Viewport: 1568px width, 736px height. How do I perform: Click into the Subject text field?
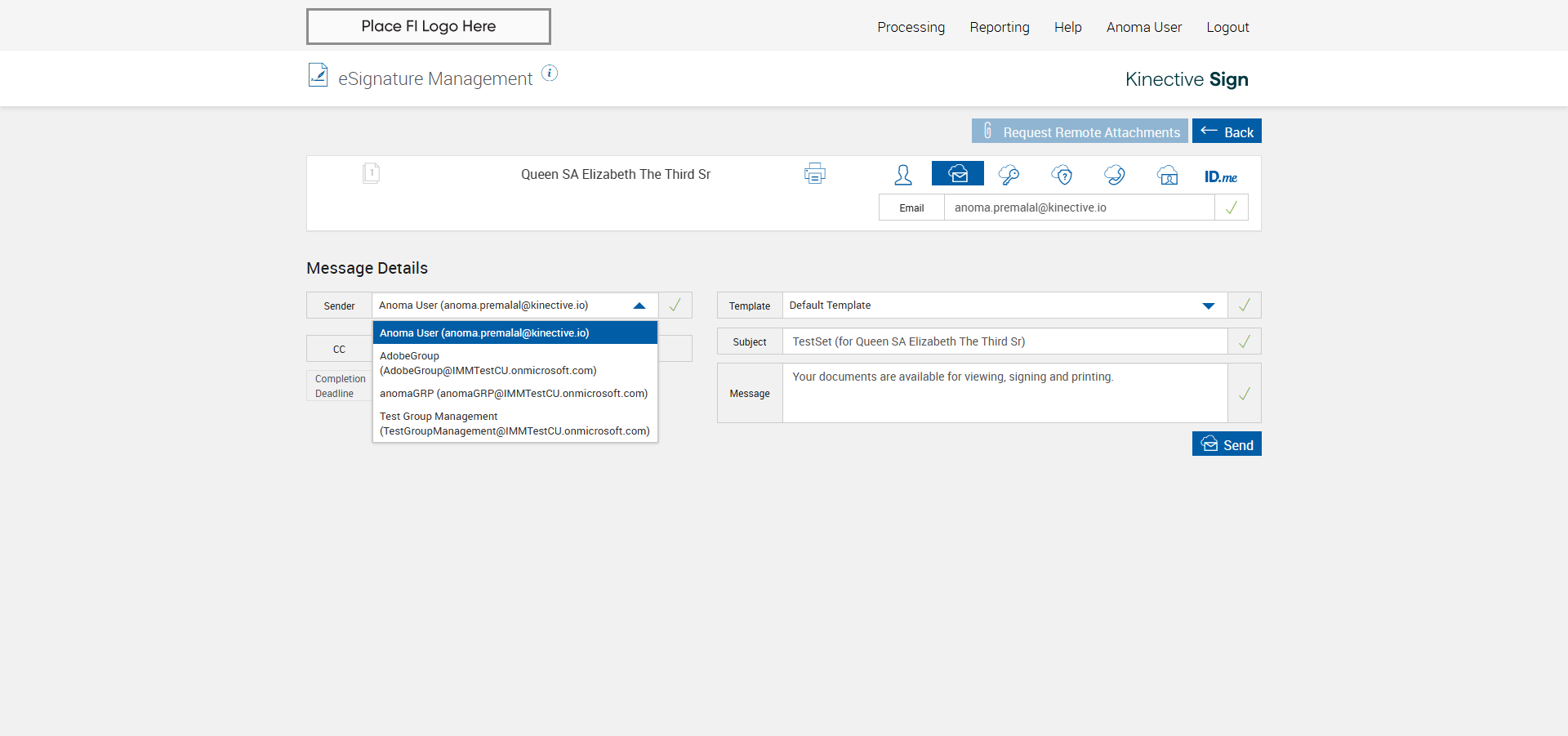[x=1004, y=341]
